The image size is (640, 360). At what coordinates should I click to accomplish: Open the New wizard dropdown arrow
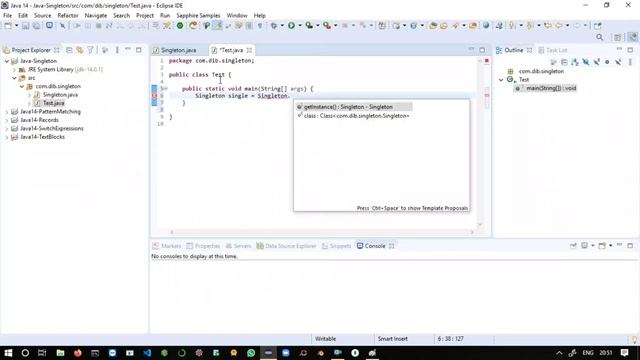coord(16,26)
